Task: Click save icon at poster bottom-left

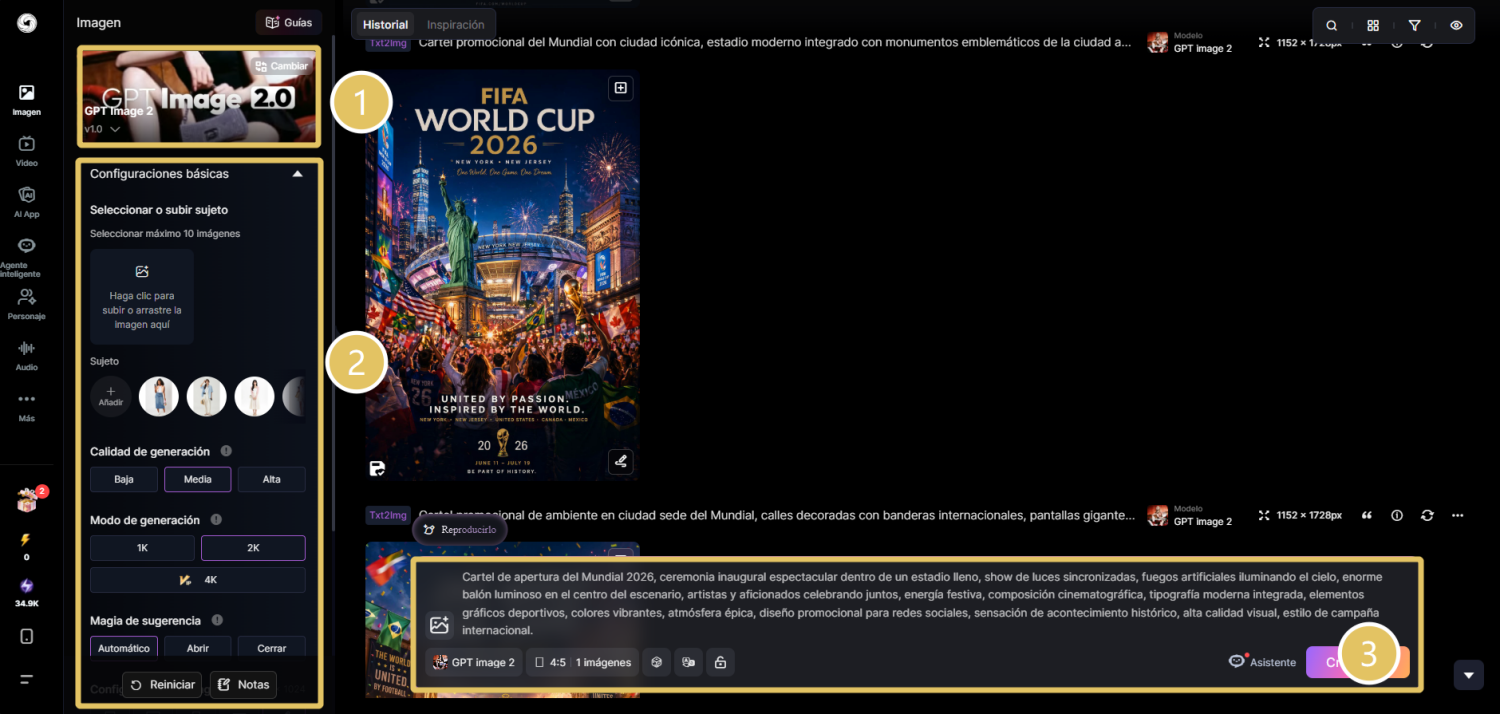Action: click(x=377, y=467)
